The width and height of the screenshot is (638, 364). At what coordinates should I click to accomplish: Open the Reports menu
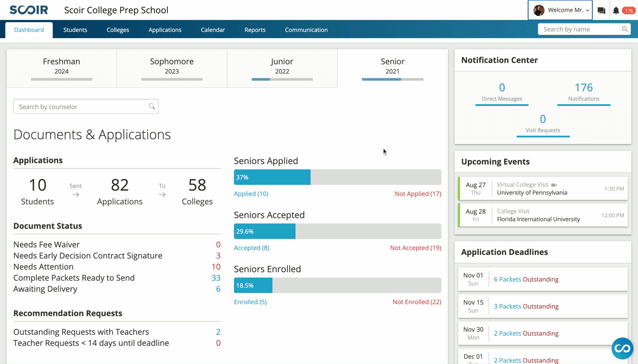point(255,30)
